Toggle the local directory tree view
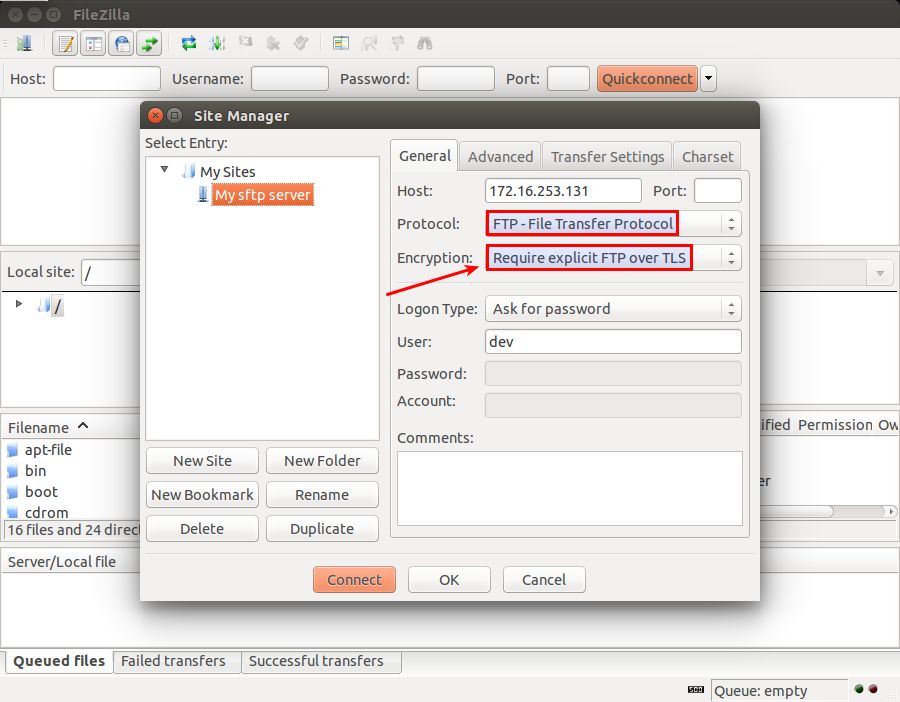This screenshot has height=702, width=900. [93, 44]
